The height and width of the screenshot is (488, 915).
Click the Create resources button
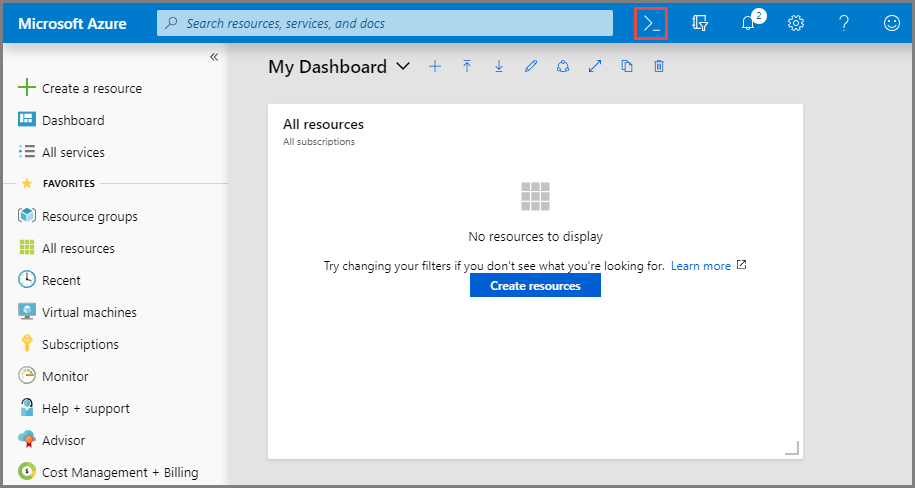pyautogui.click(x=535, y=285)
